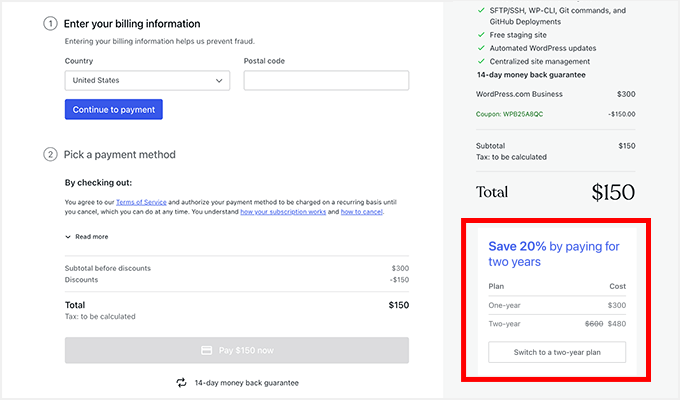Expand the Read more section
This screenshot has height=400, width=680.
click(x=87, y=237)
